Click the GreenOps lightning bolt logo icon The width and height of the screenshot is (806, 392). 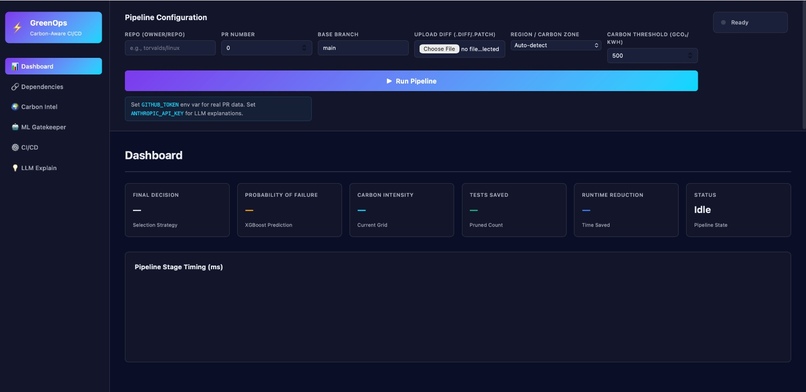[17, 28]
